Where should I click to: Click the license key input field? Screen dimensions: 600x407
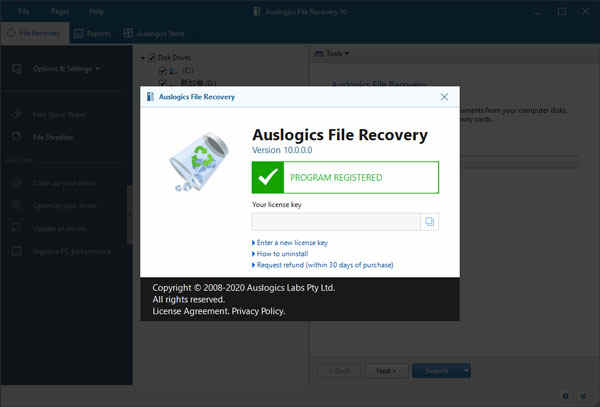pyautogui.click(x=335, y=222)
